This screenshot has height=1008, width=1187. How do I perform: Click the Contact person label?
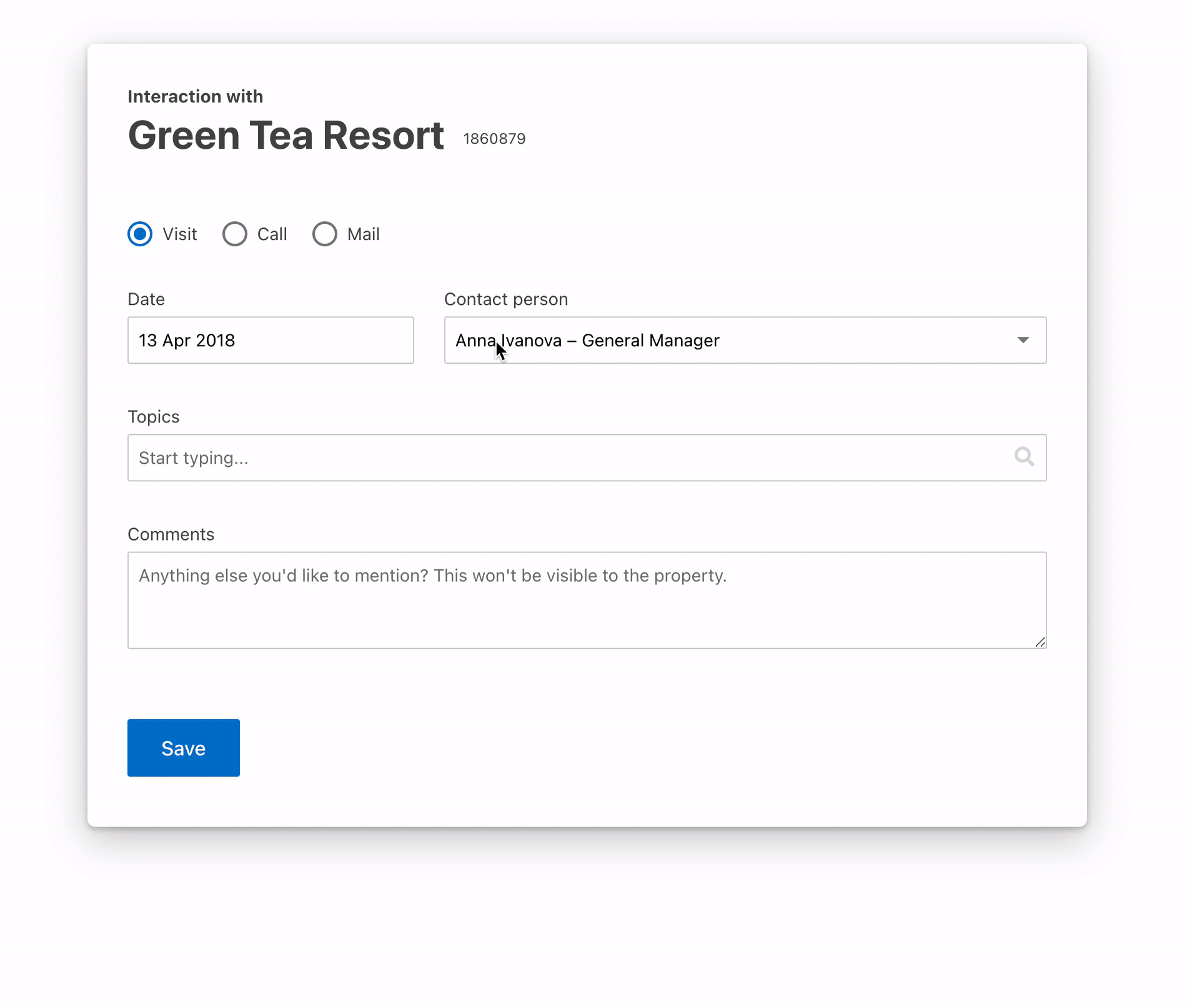[506, 299]
